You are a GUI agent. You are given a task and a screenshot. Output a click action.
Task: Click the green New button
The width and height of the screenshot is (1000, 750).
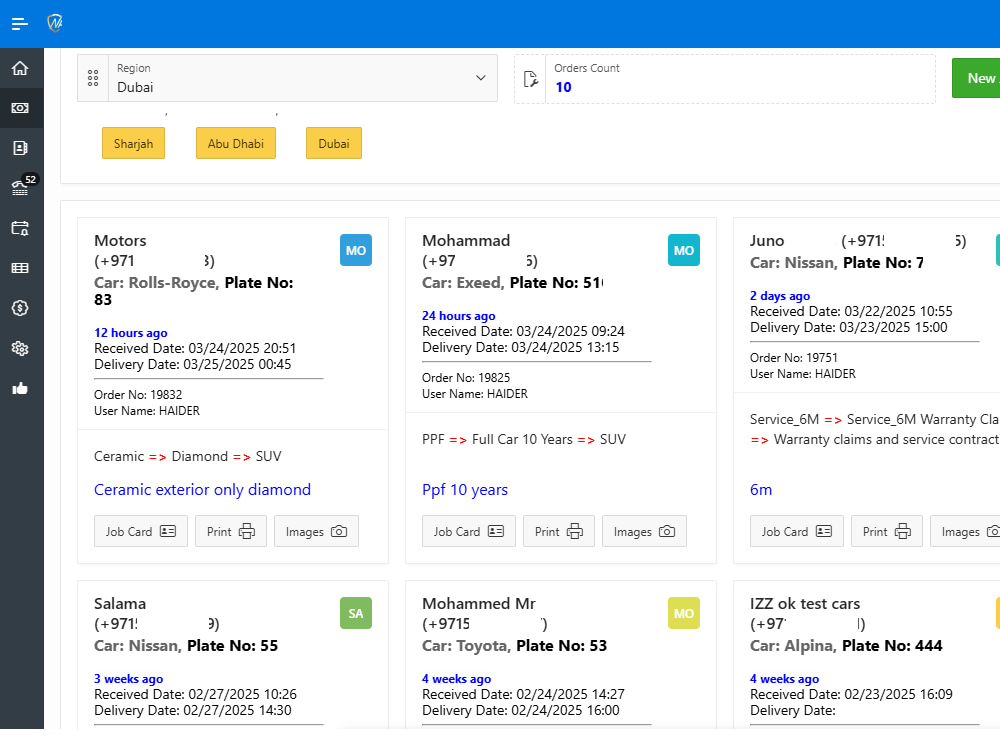click(976, 78)
